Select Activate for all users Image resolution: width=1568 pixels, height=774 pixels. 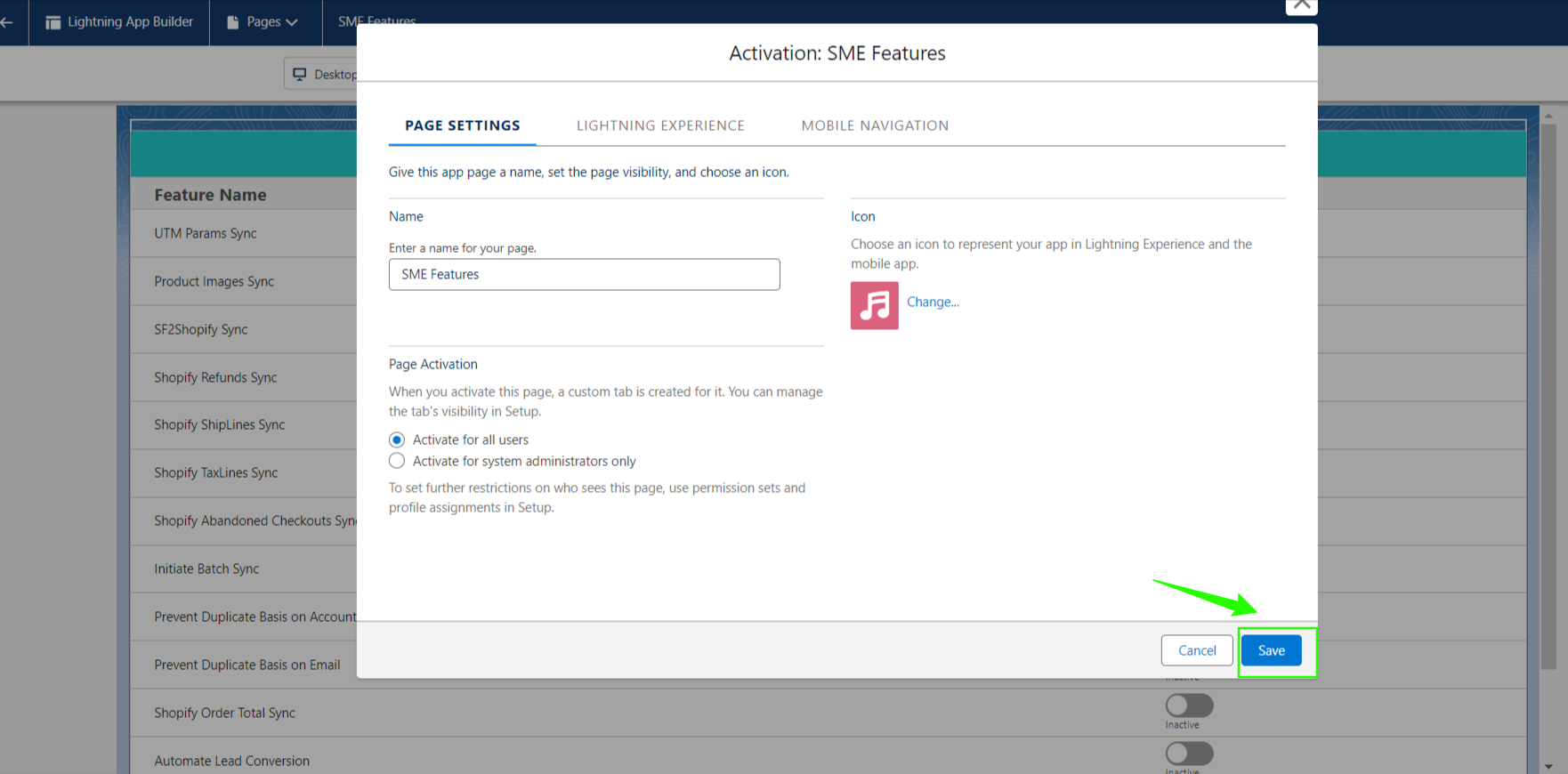397,439
